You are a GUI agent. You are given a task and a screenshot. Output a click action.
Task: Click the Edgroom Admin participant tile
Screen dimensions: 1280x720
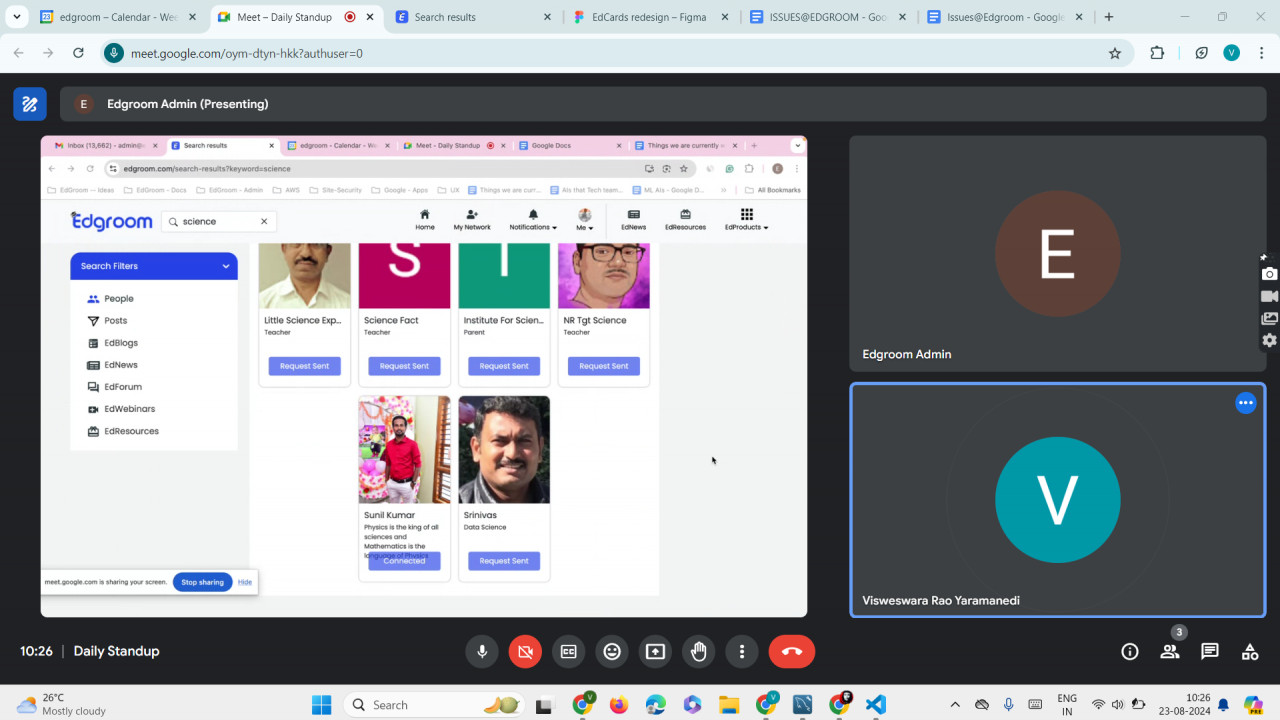(1058, 254)
